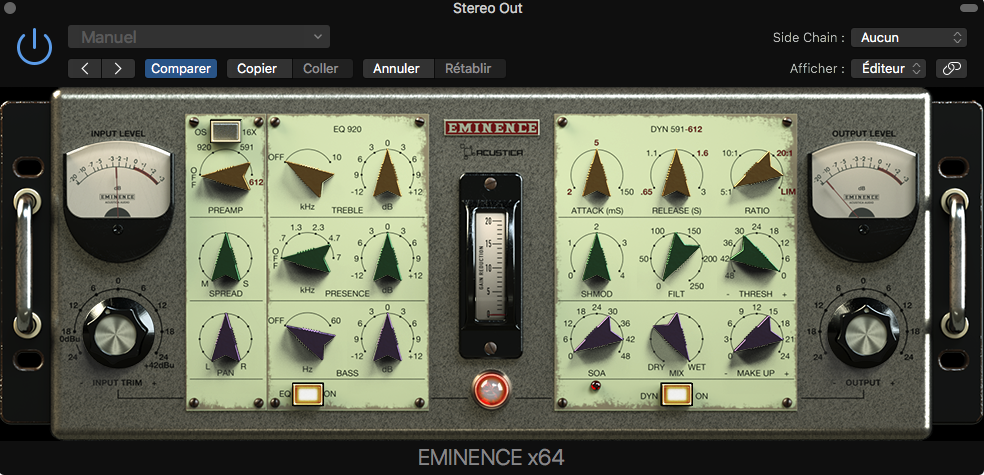Click the window close dot button
The image size is (984, 475).
(x=9, y=9)
